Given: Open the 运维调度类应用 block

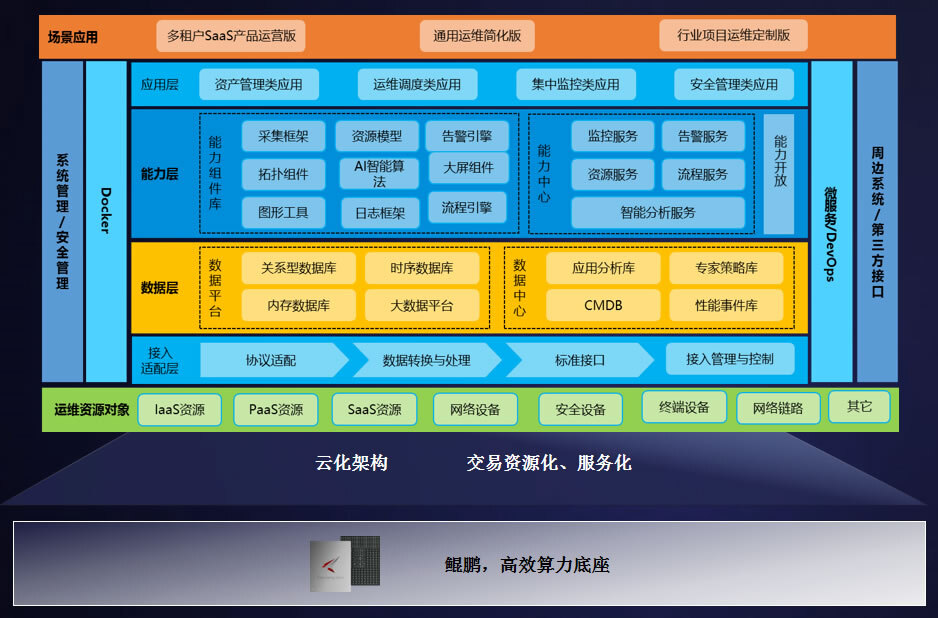Looking at the screenshot, I should (417, 84).
